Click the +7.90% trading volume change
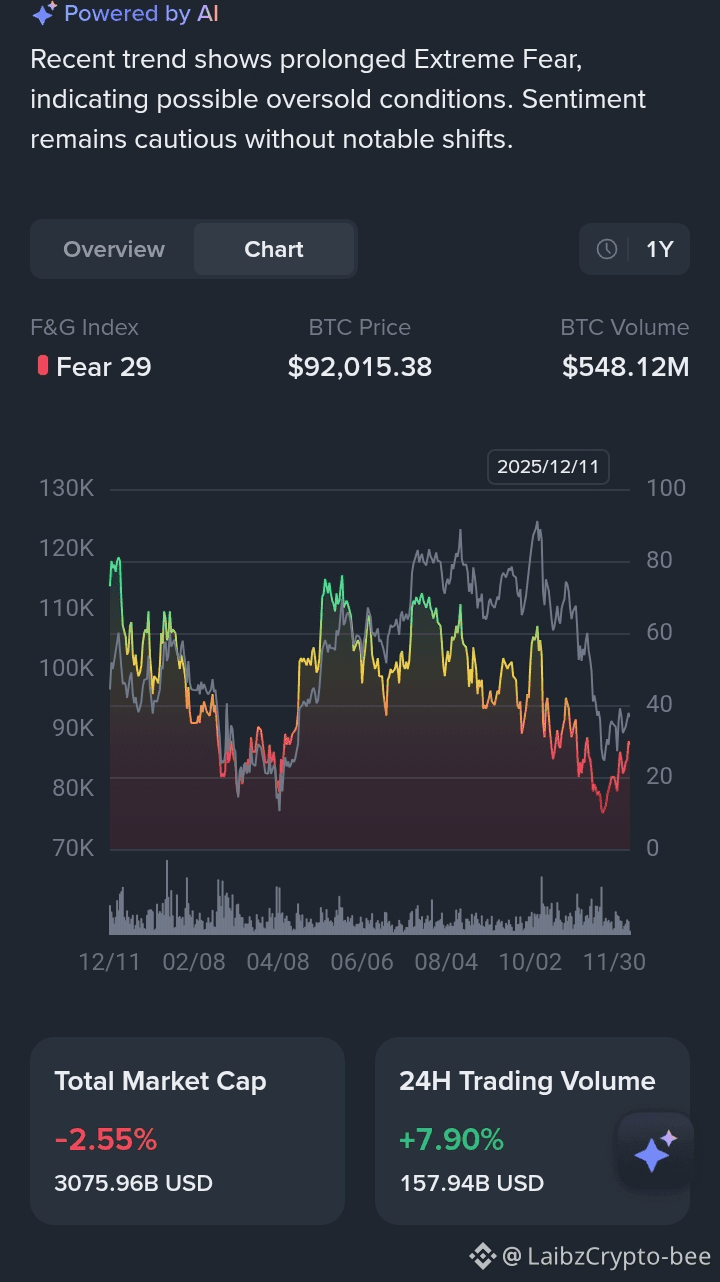Screen dimensions: 720x1282 (451, 1139)
